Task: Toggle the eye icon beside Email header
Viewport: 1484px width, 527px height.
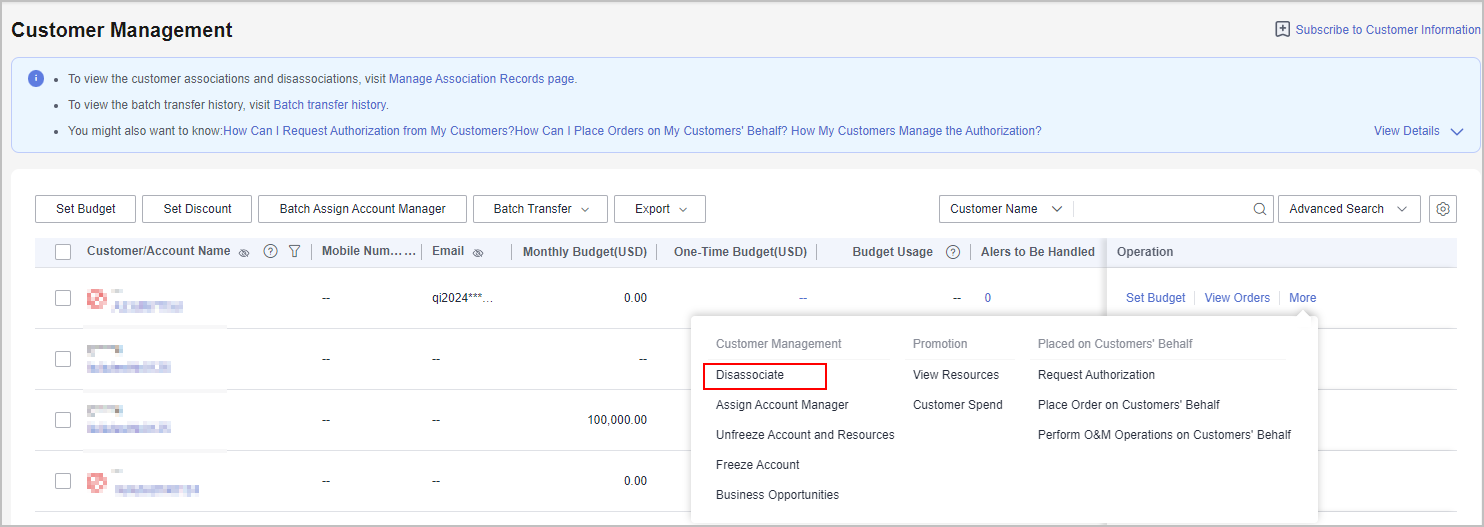Action: point(478,253)
